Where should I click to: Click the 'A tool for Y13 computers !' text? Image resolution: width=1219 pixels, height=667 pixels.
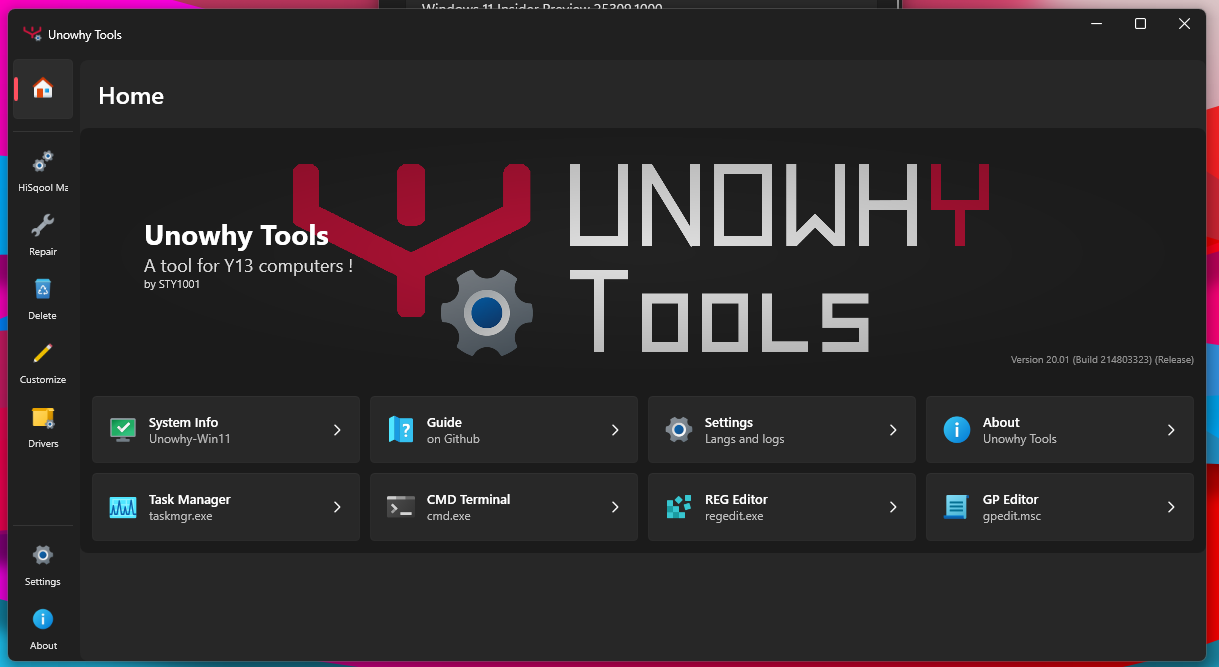tap(248, 266)
